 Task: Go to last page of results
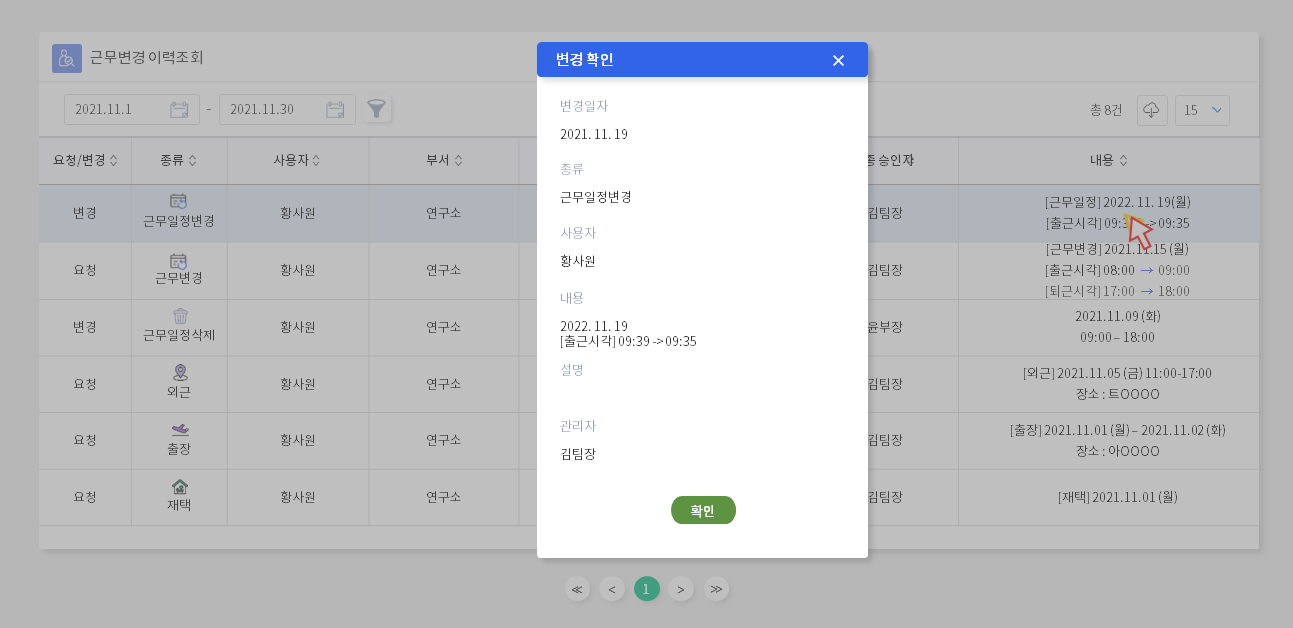point(716,589)
